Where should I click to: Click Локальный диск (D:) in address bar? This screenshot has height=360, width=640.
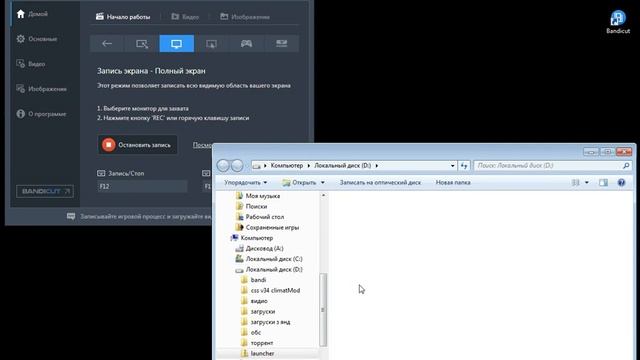(x=342, y=165)
